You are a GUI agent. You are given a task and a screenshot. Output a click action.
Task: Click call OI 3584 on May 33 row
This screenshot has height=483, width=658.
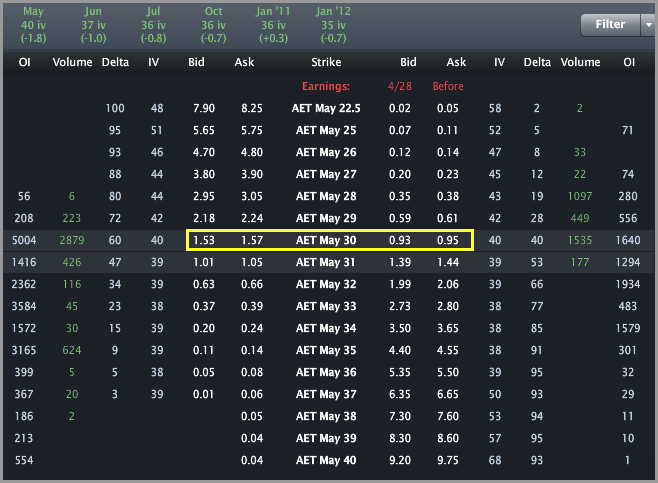coord(24,306)
